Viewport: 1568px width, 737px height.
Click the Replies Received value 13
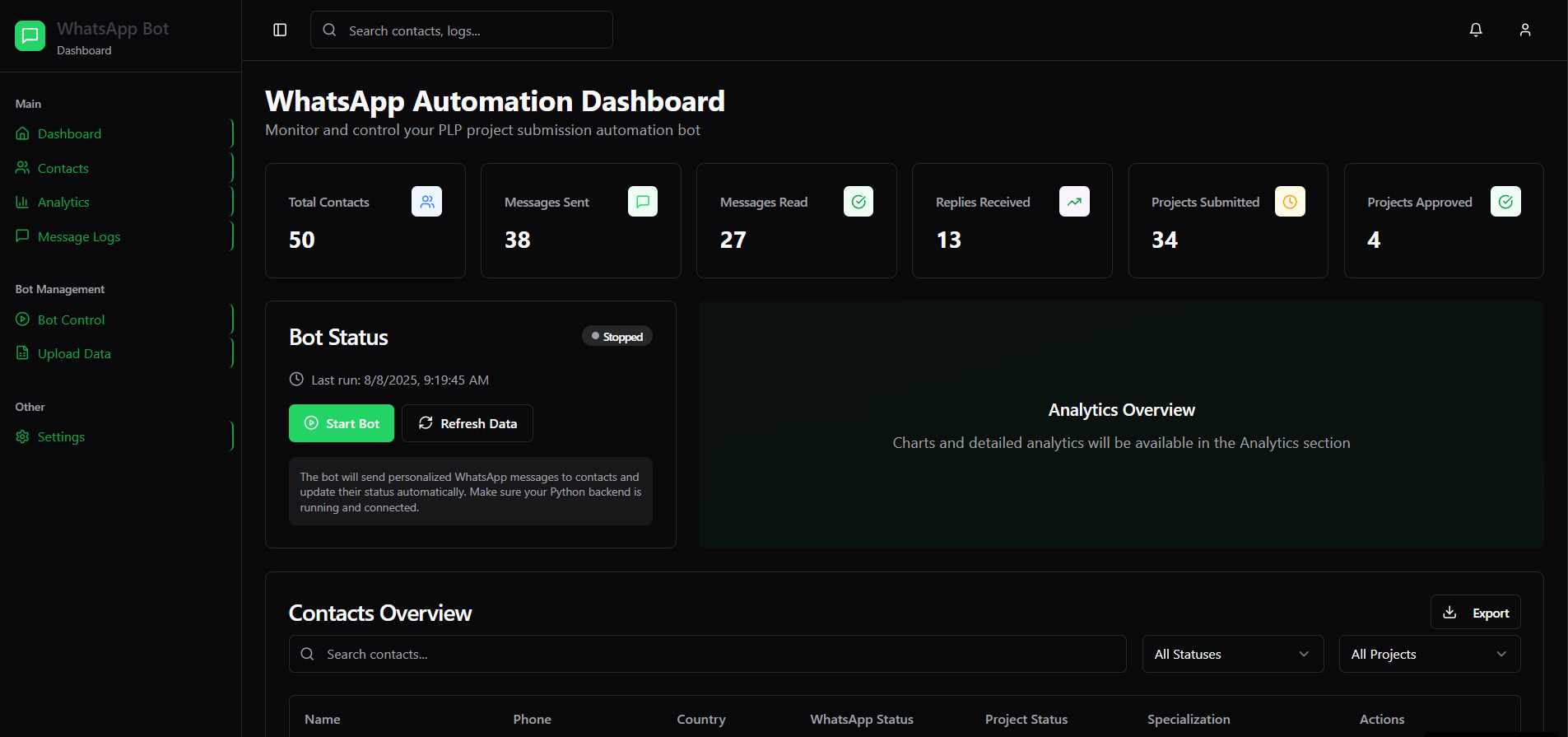tap(949, 240)
